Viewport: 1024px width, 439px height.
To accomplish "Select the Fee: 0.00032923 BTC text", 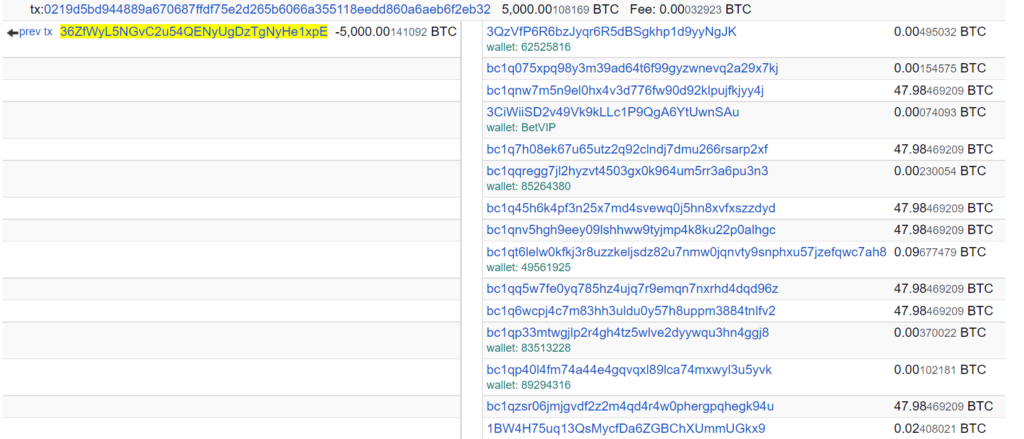I will click(690, 10).
